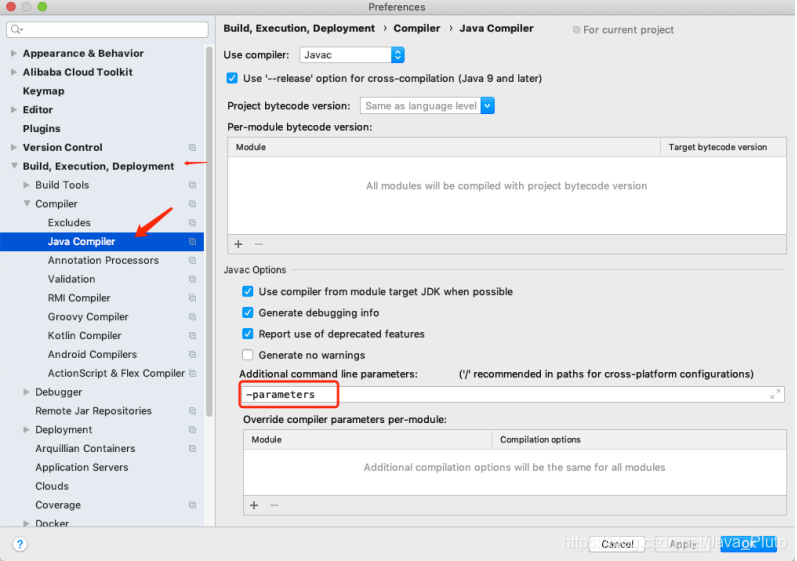Confirm preferences with the OK button
Screen dimensions: 797x561
[748, 544]
